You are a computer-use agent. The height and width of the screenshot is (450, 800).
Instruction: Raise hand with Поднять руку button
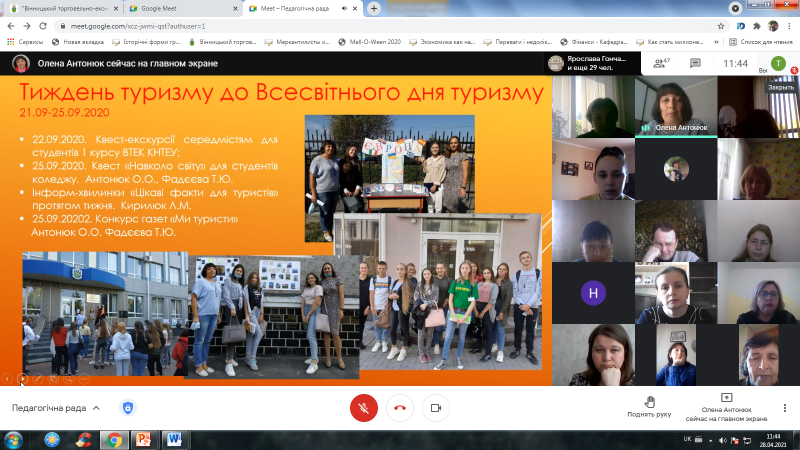tap(649, 407)
